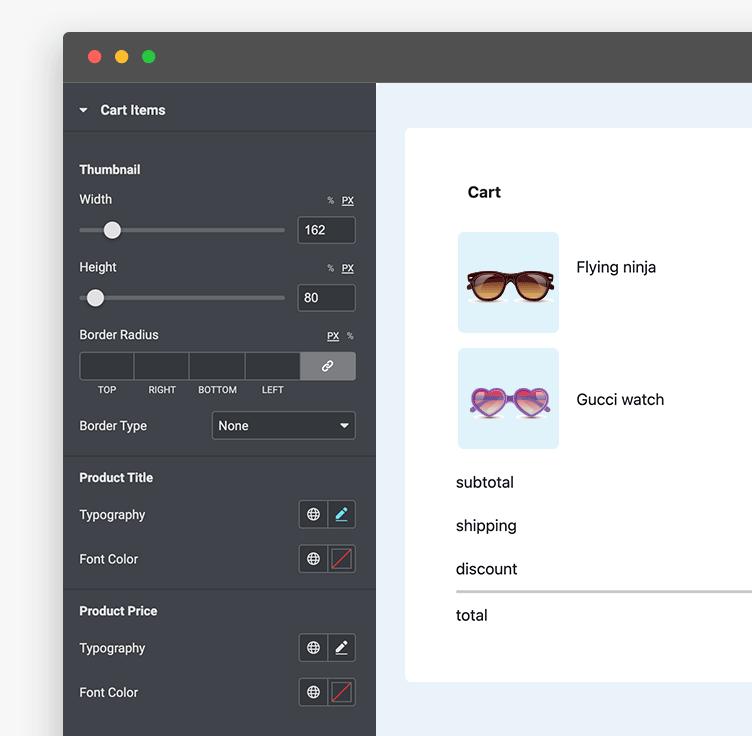Click Product Price typography globe icon
The width and height of the screenshot is (752, 736).
(x=314, y=648)
